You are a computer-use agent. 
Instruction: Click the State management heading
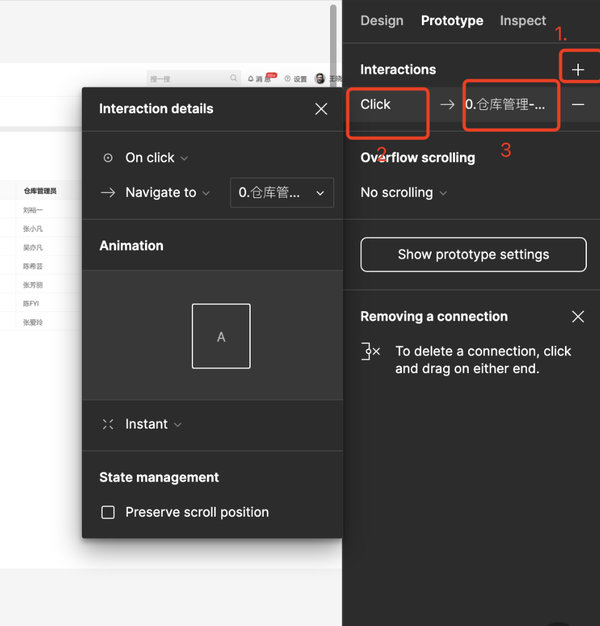tap(159, 477)
